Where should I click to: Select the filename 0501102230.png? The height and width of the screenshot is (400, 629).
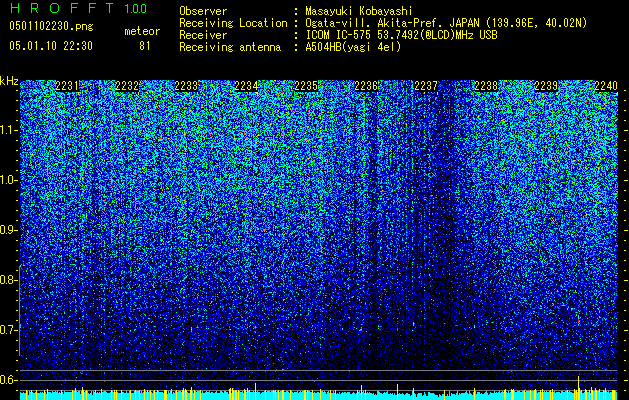51,26
